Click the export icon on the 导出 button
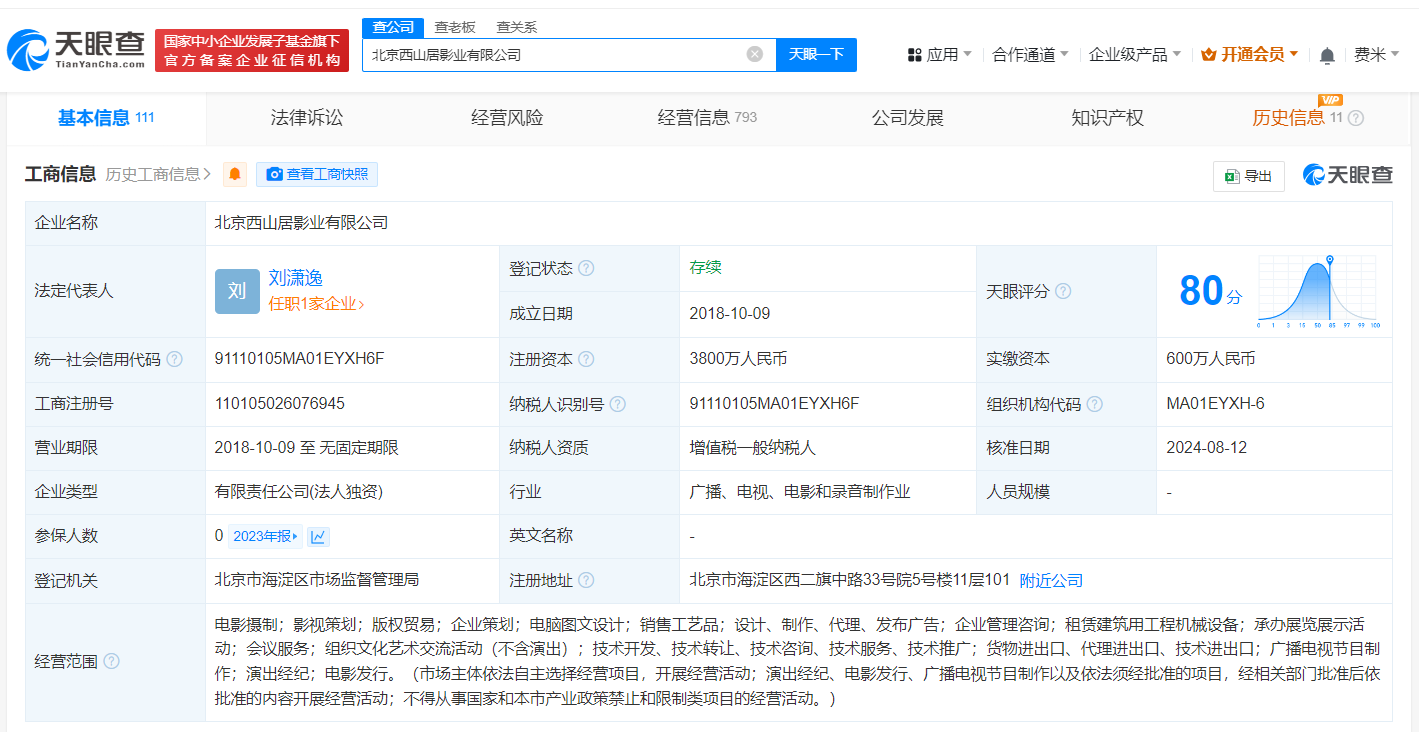Image resolution: width=1419 pixels, height=732 pixels. pos(1232,175)
